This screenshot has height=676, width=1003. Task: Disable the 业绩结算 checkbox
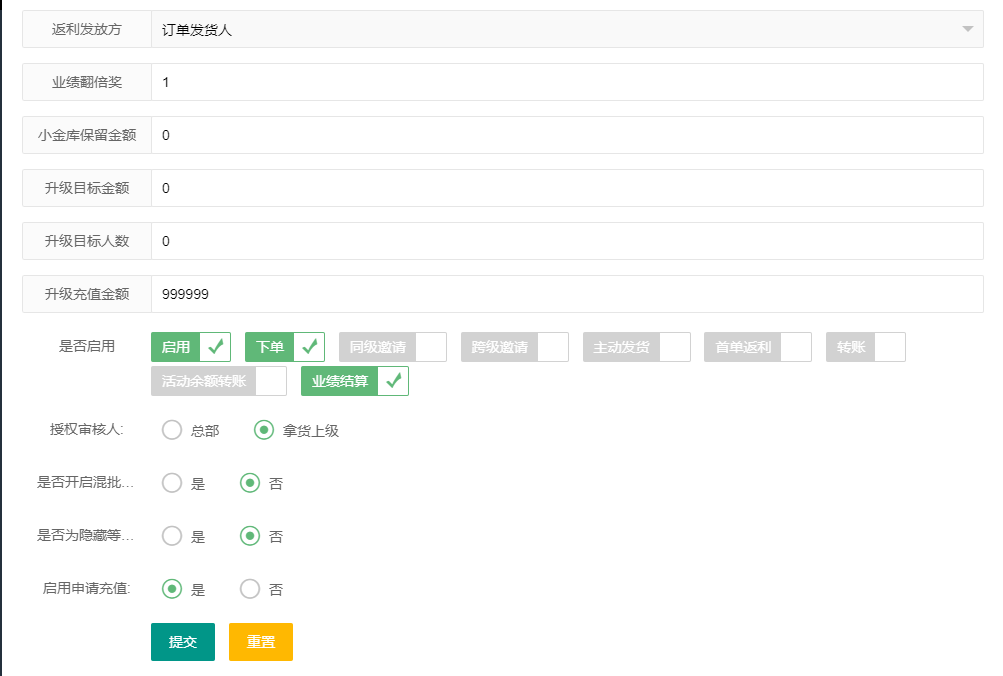coord(354,381)
